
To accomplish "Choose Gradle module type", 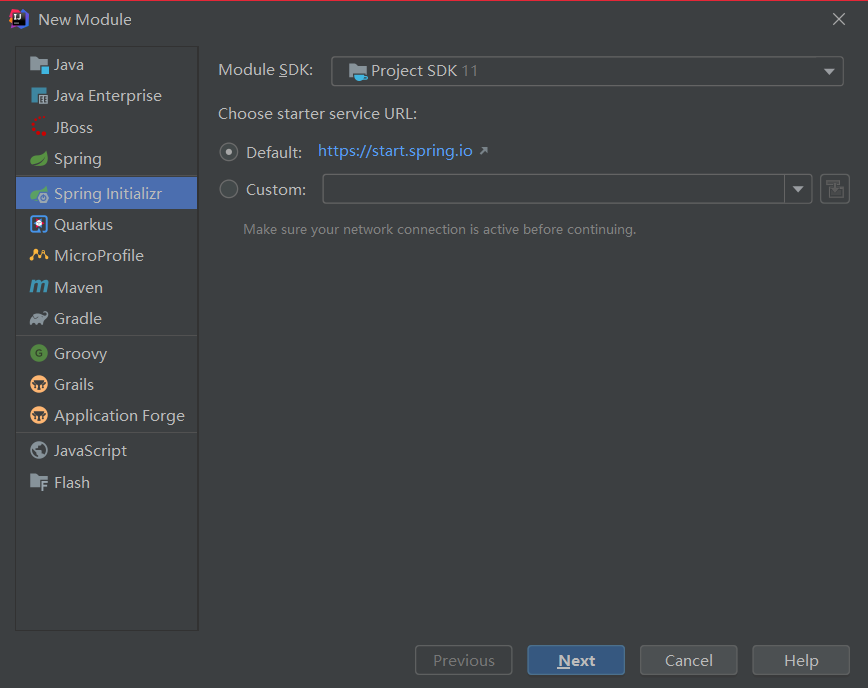I will 106,318.
